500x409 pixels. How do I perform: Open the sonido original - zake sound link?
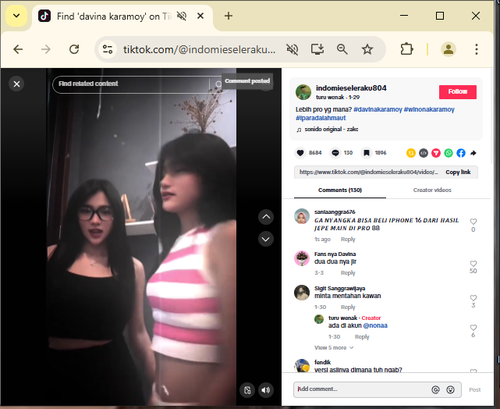click(x=331, y=129)
